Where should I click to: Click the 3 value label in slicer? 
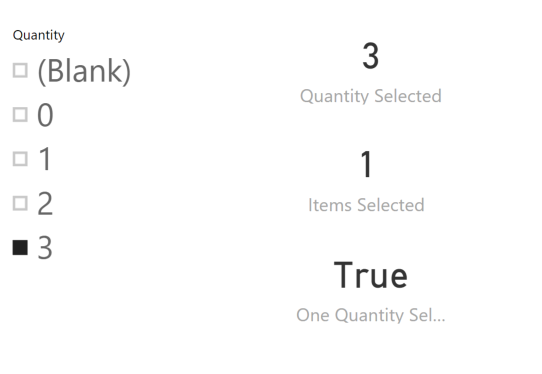(x=45, y=248)
